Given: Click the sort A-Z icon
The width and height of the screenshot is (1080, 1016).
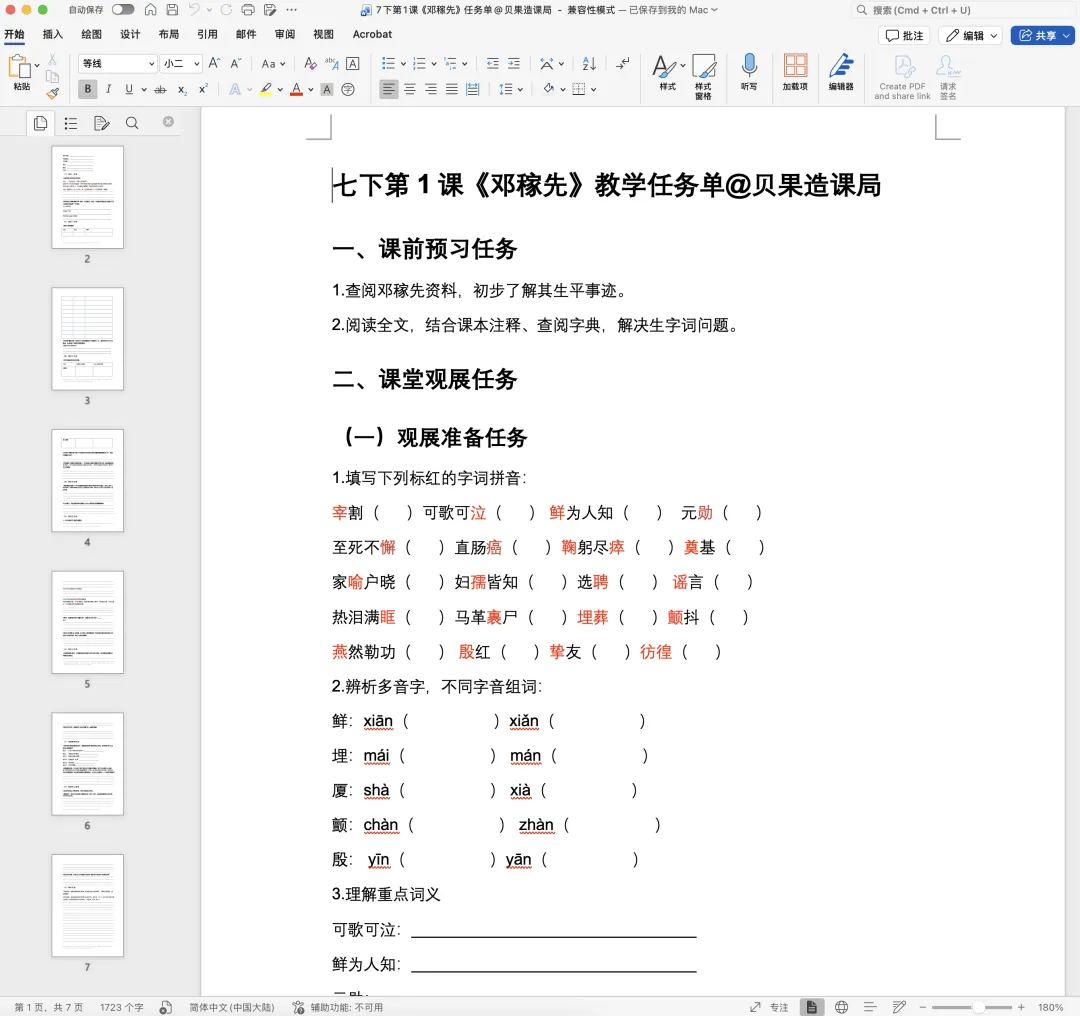Looking at the screenshot, I should click(589, 63).
